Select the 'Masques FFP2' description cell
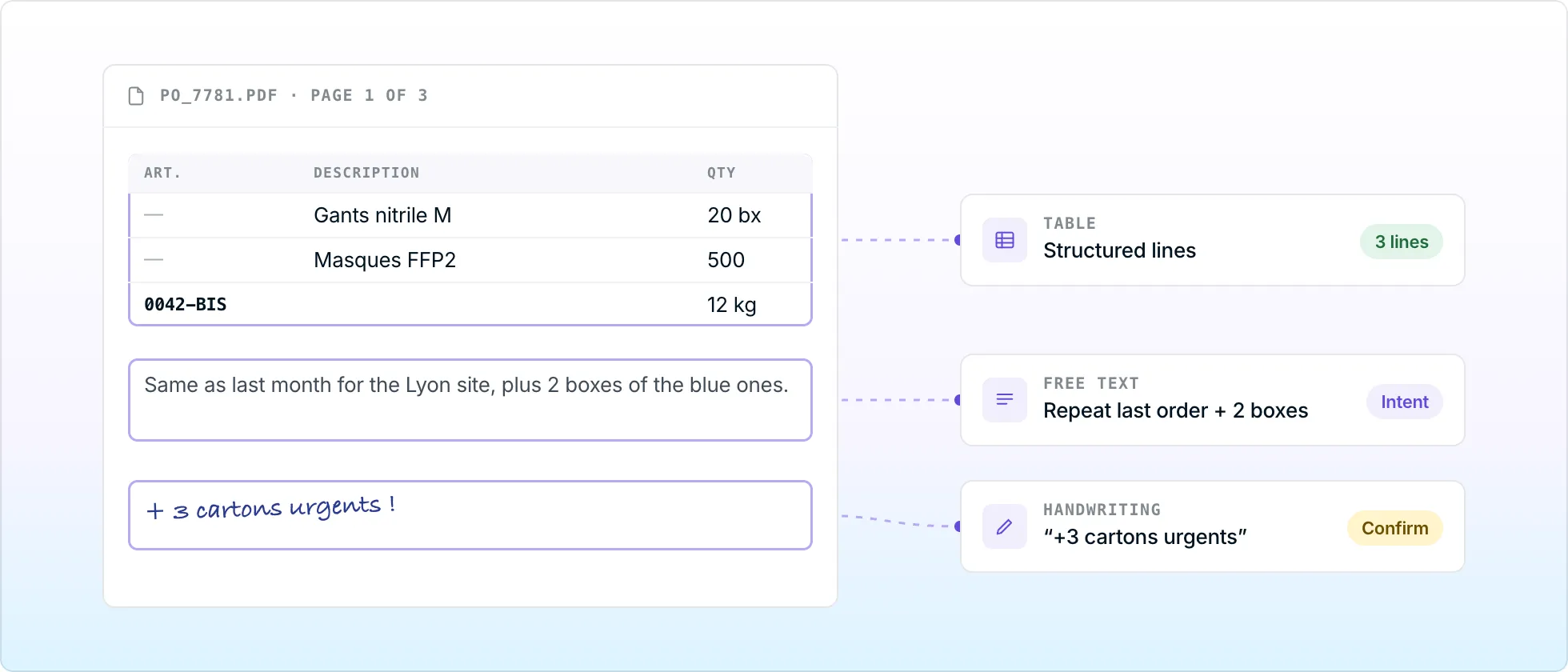 pyautogui.click(x=385, y=260)
